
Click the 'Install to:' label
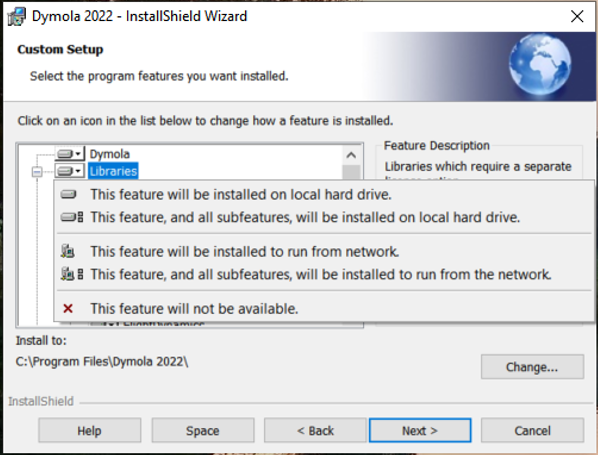[x=41, y=341]
